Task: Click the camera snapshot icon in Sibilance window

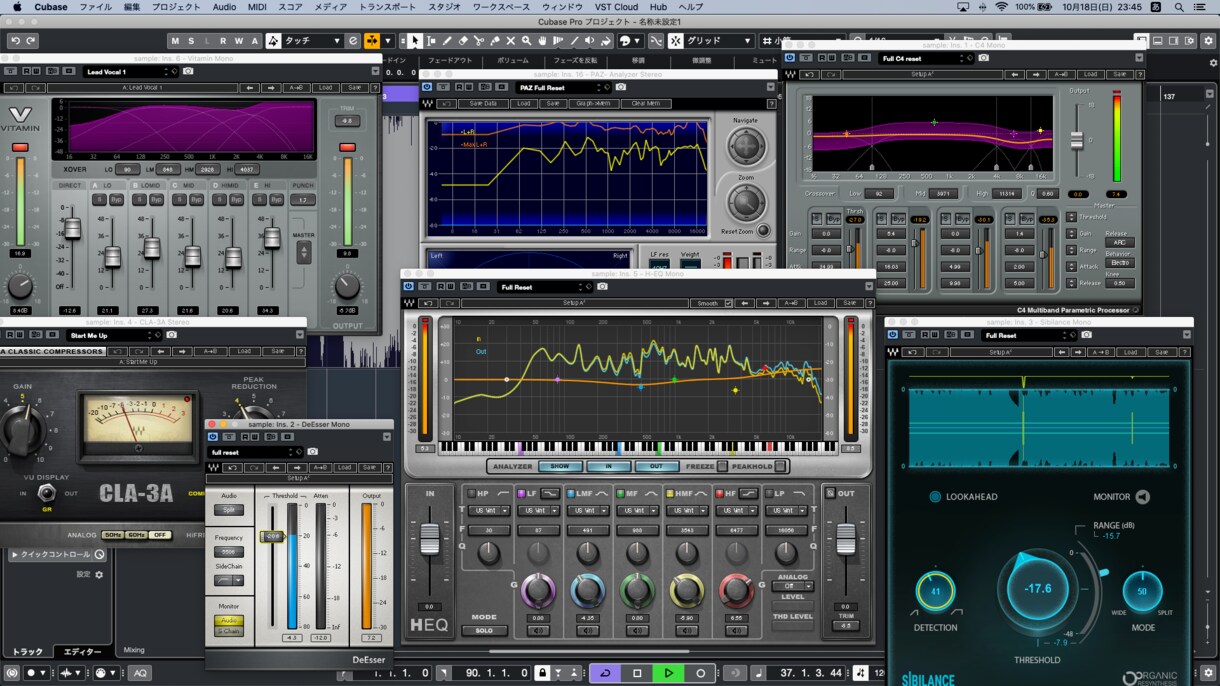Action: [1086, 336]
